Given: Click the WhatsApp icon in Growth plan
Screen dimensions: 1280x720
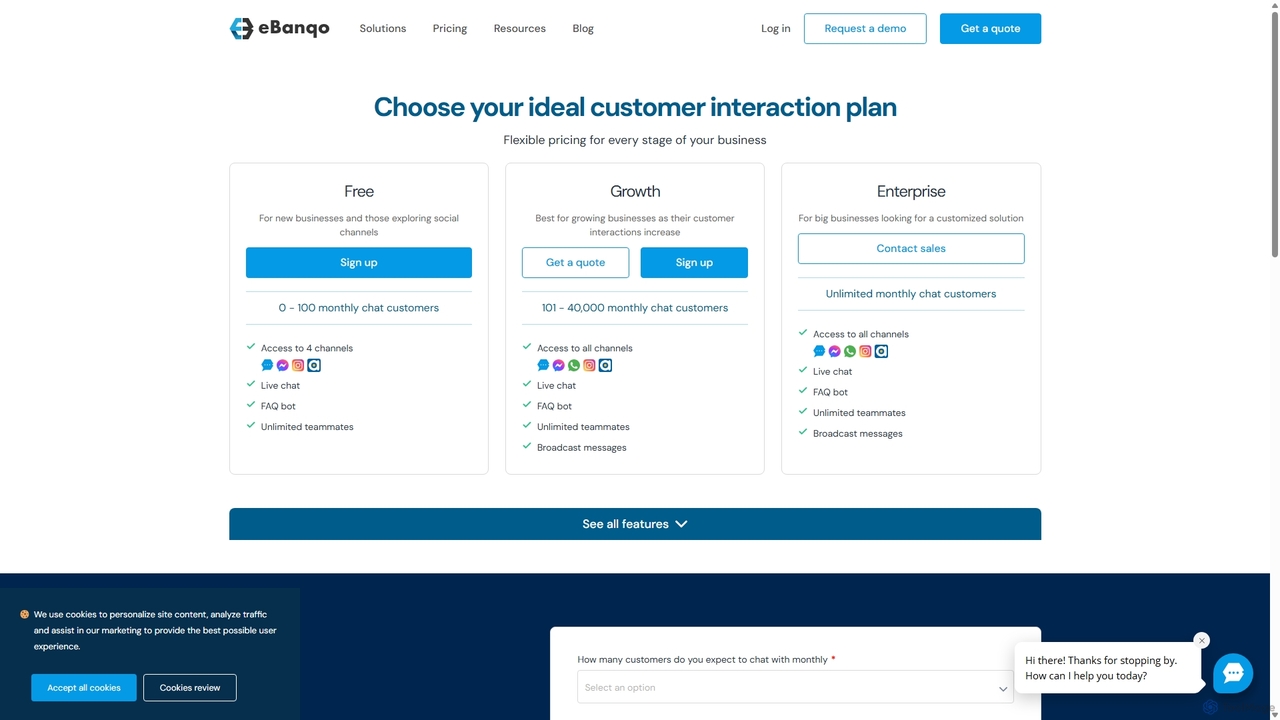Looking at the screenshot, I should pyautogui.click(x=574, y=365).
